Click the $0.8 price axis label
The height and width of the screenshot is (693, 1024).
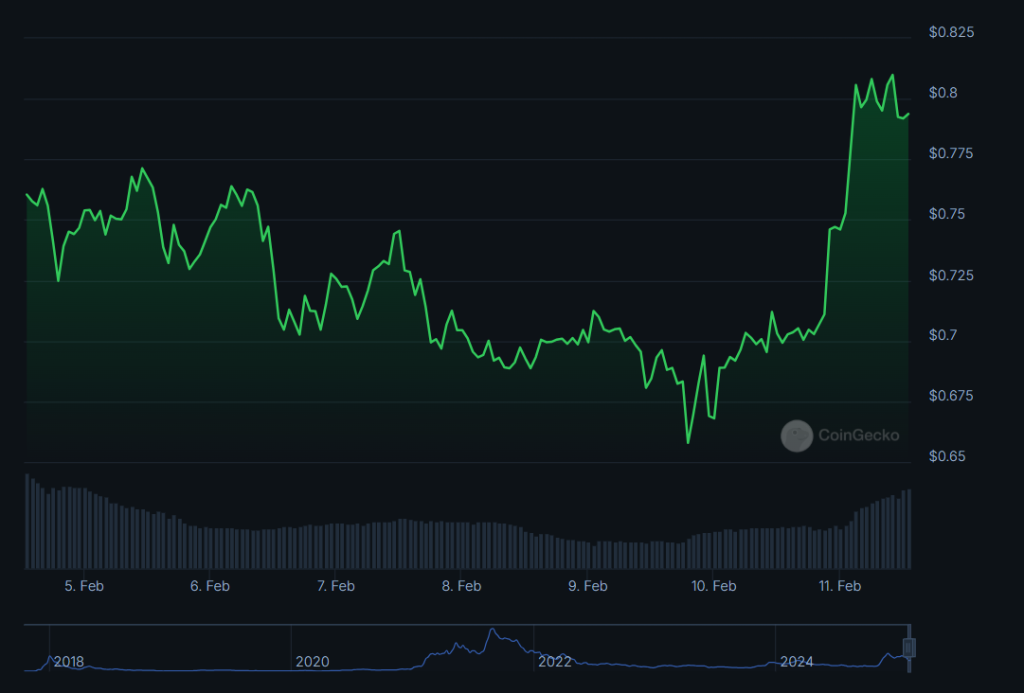(x=943, y=93)
